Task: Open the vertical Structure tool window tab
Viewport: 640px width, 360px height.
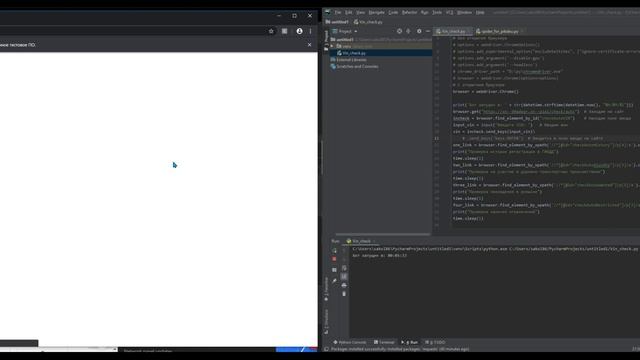Action: (x=326, y=322)
